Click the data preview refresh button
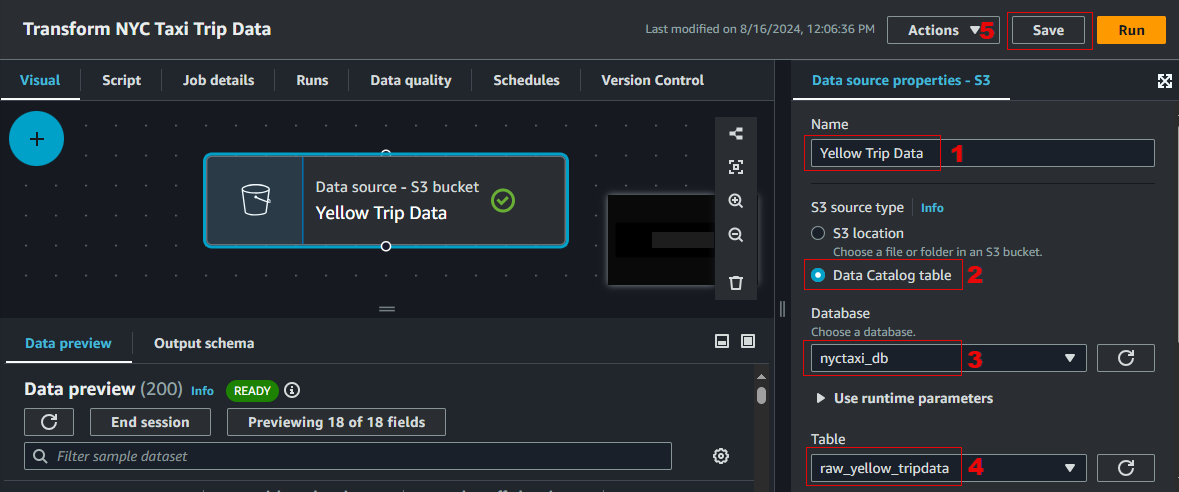 click(x=49, y=422)
